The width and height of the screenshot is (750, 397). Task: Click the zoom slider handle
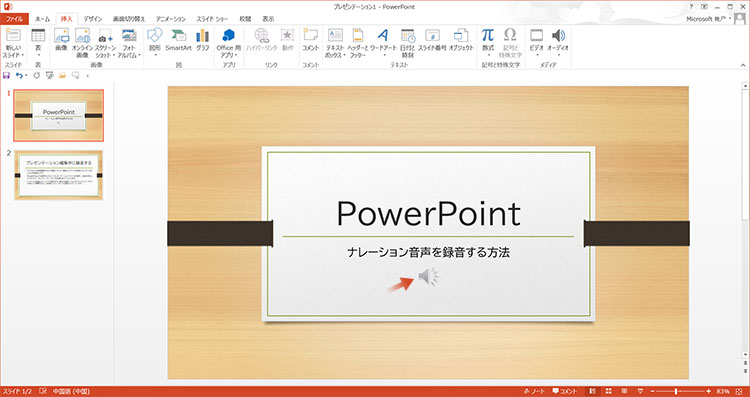click(x=676, y=391)
